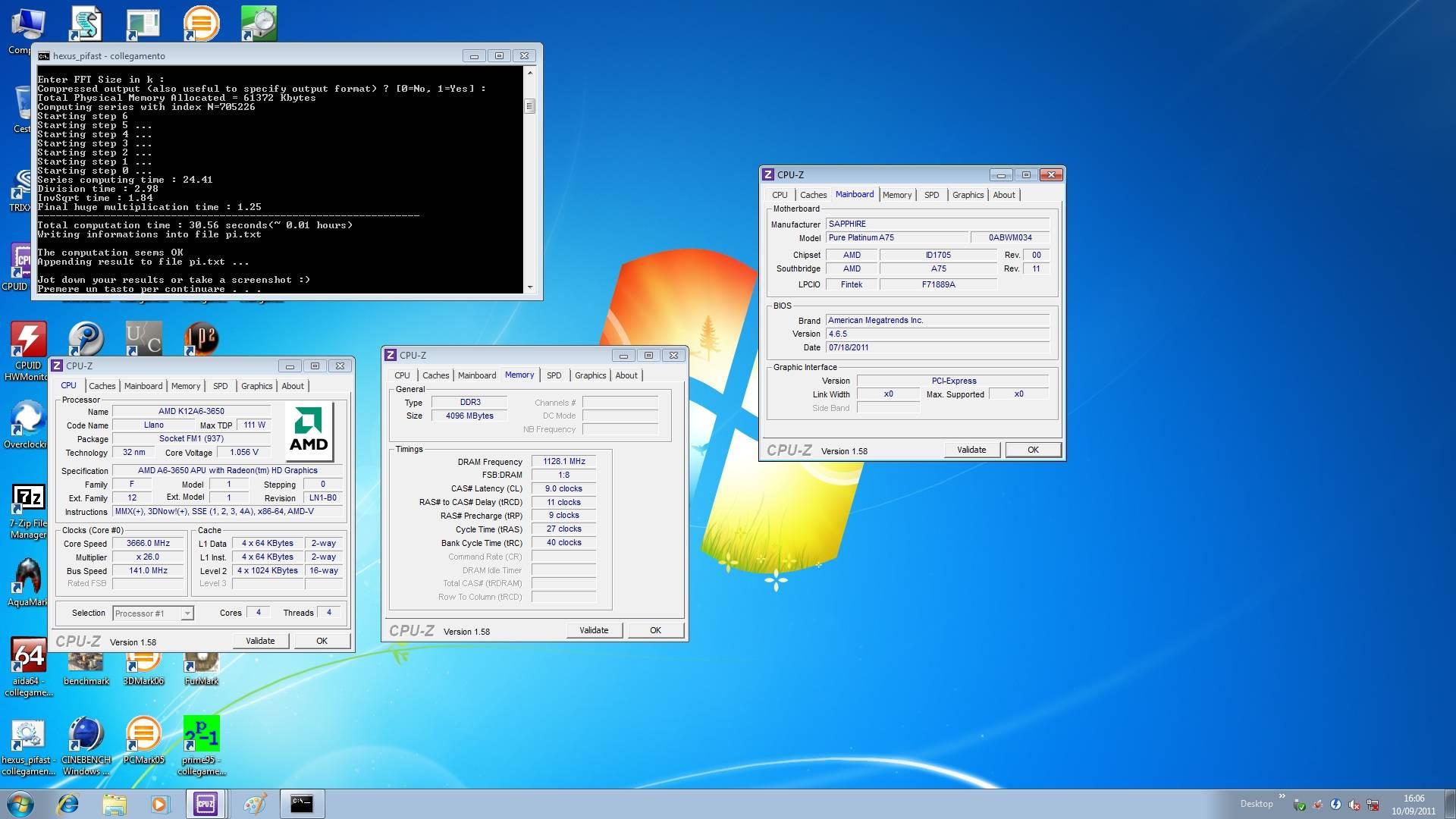Open the hexus_pifast shortcut on the desktop
The width and height of the screenshot is (1456, 819).
click(x=28, y=746)
